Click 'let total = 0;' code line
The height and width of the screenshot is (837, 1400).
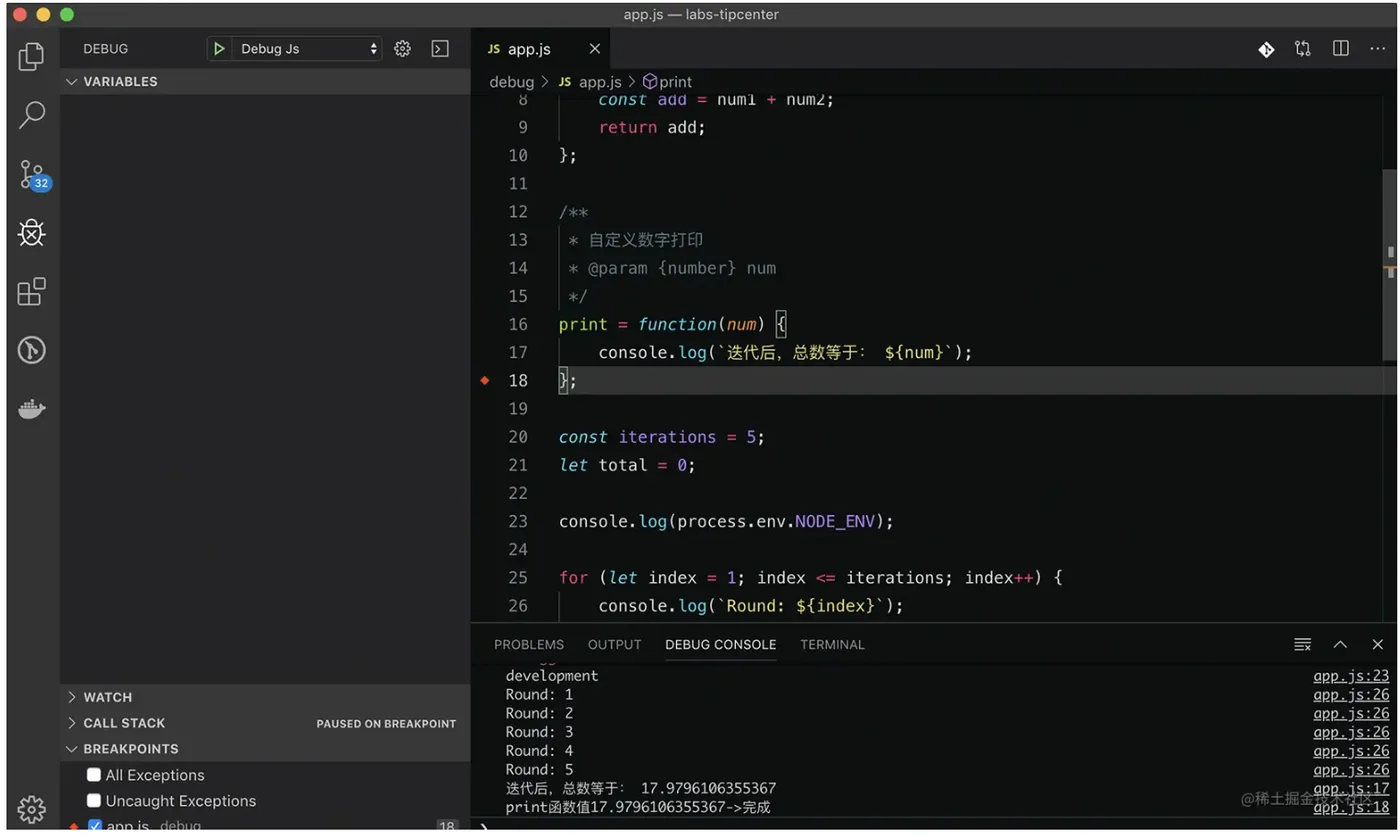click(627, 465)
